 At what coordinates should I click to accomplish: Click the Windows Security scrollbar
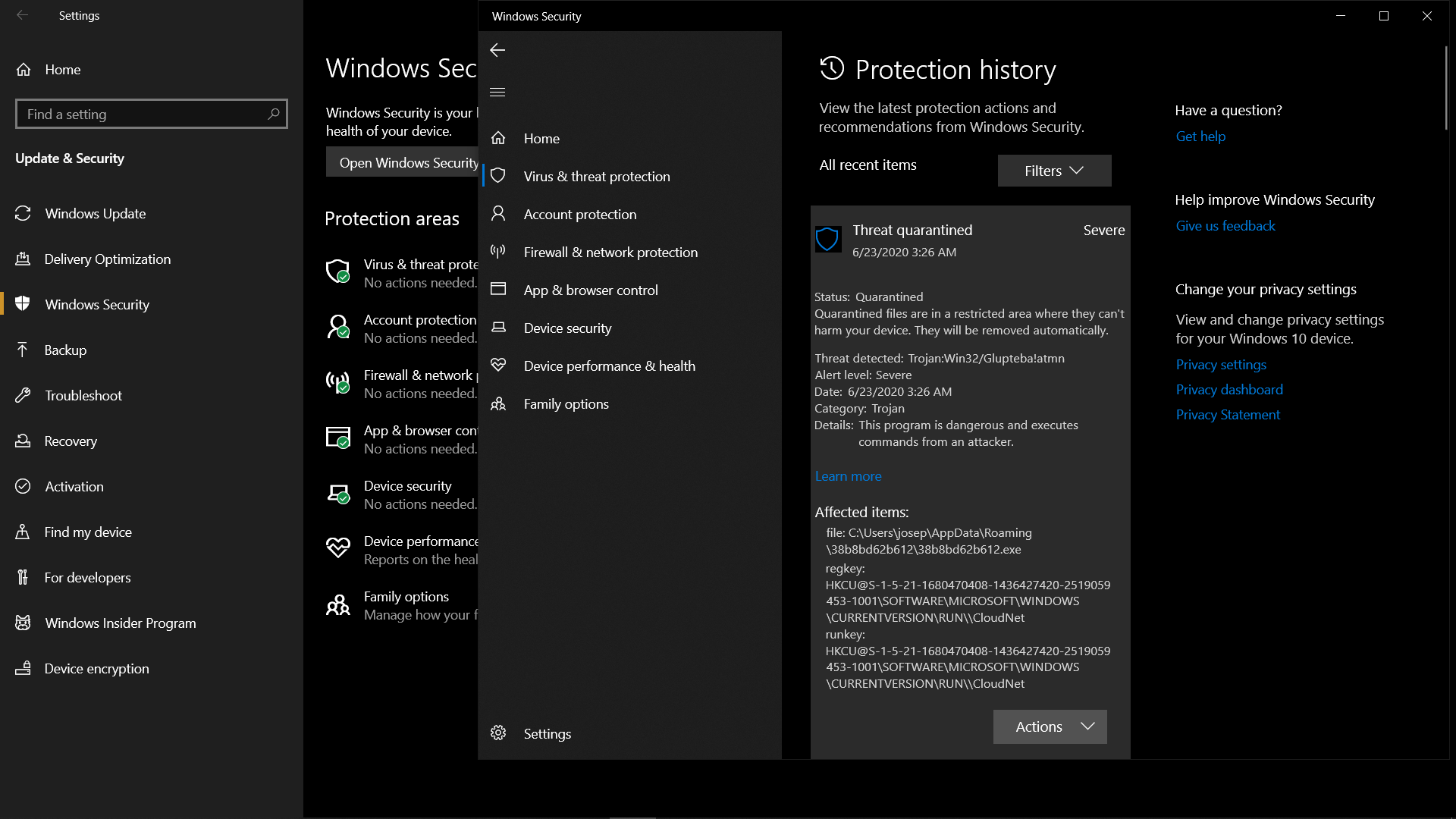pos(1445,87)
